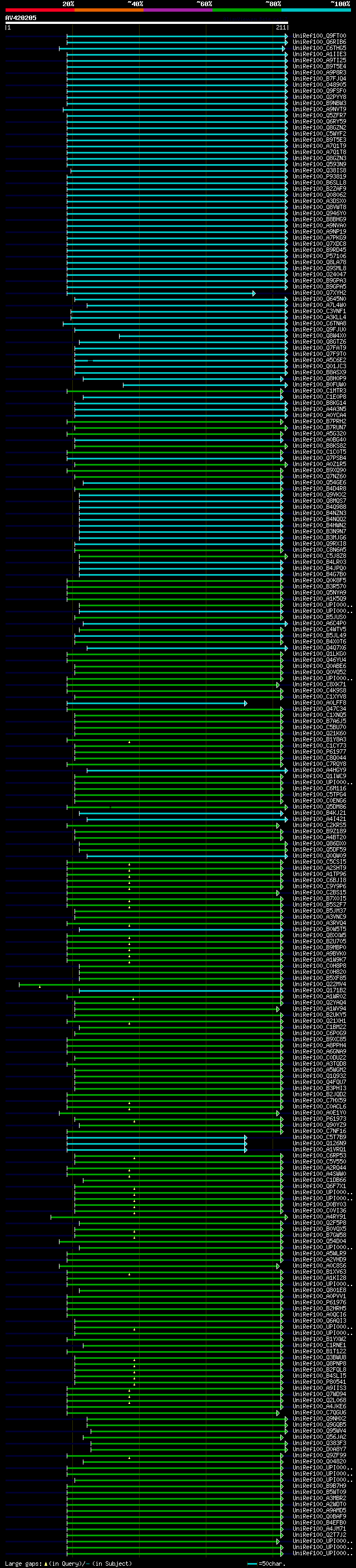Screen dimensions: 356x1568
Task: Select the UniRef100_Q5DM86 label
Action: coord(319,807)
